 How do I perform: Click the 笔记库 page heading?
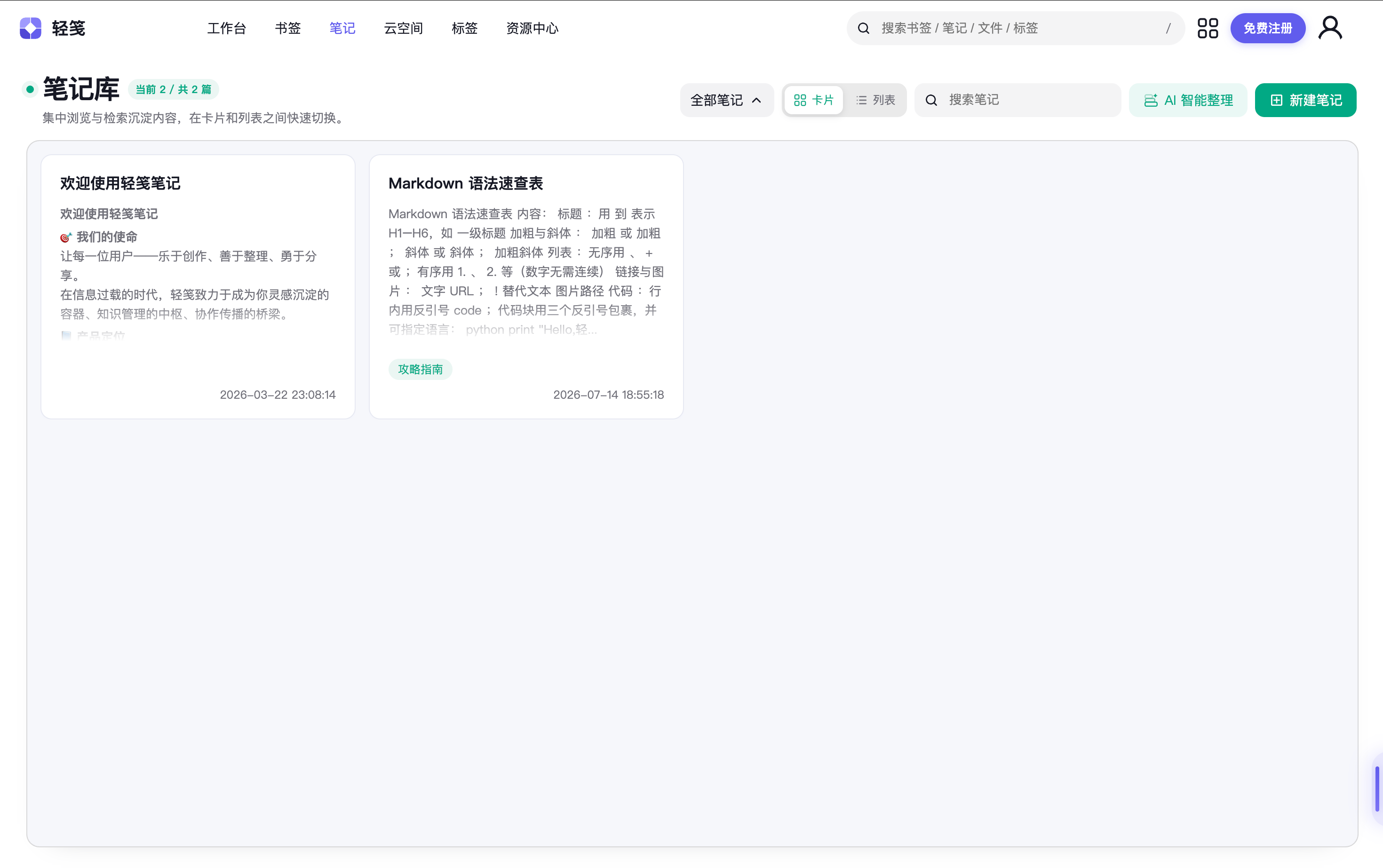(81, 89)
